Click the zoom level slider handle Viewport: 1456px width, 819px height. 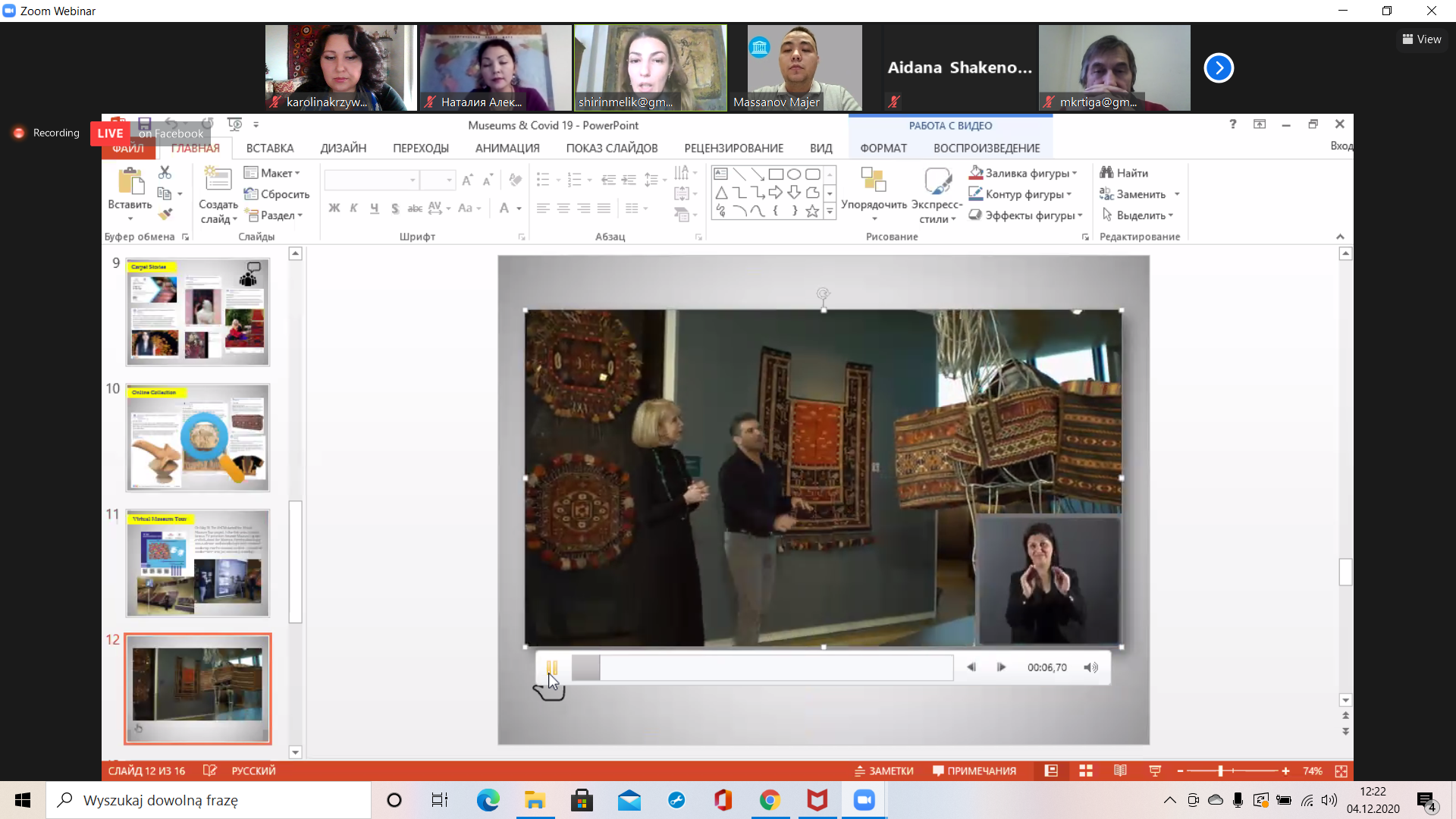[1220, 770]
